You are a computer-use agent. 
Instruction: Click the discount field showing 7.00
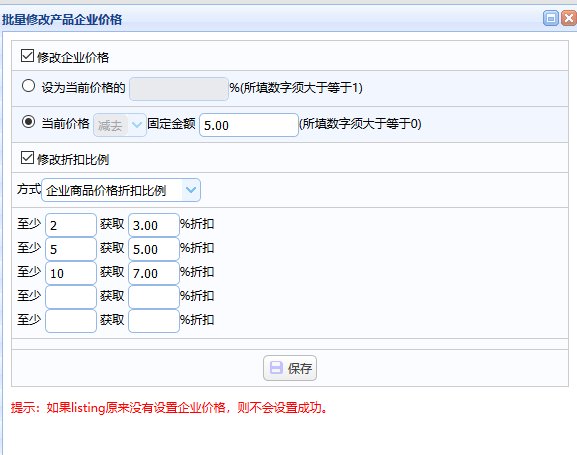coord(154,273)
